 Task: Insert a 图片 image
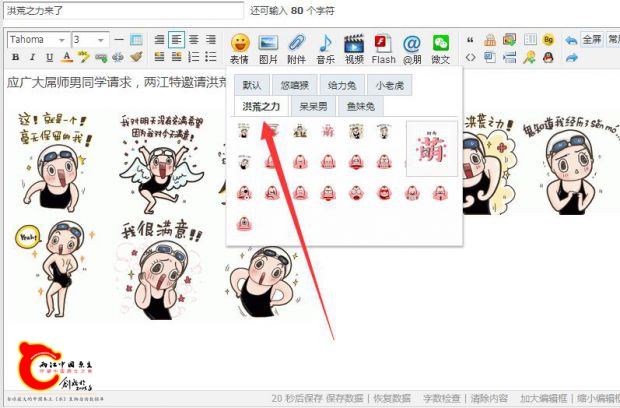pos(268,49)
